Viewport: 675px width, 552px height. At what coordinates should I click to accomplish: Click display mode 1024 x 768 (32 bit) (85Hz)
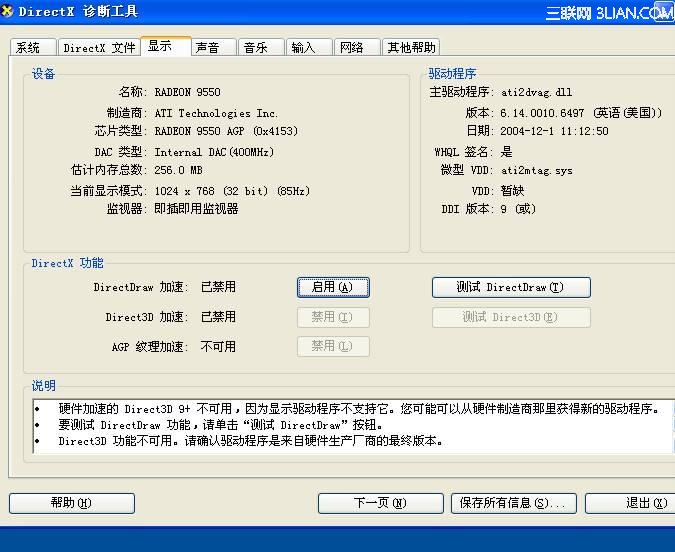pyautogui.click(x=232, y=191)
